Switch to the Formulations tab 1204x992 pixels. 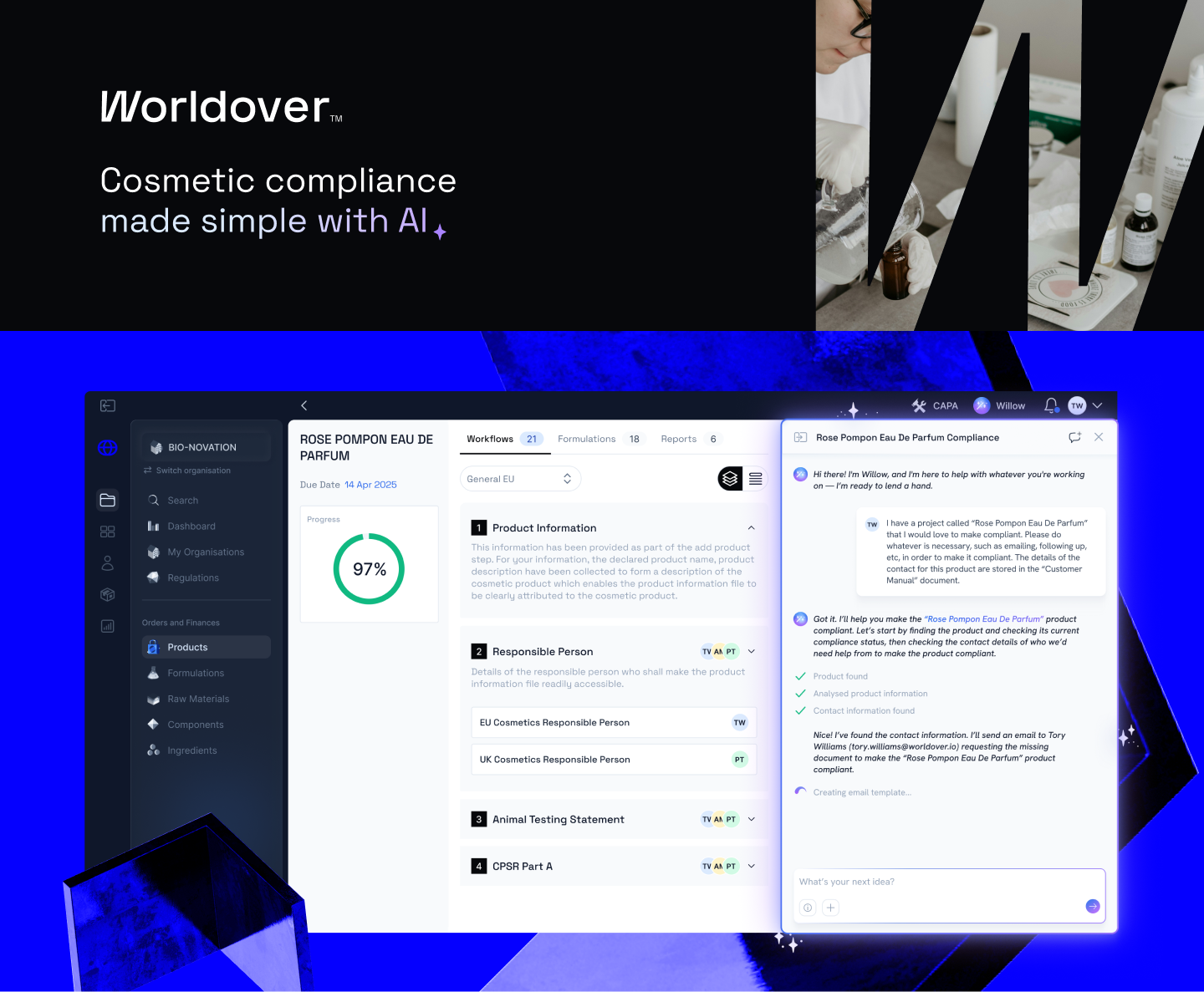tap(599, 439)
